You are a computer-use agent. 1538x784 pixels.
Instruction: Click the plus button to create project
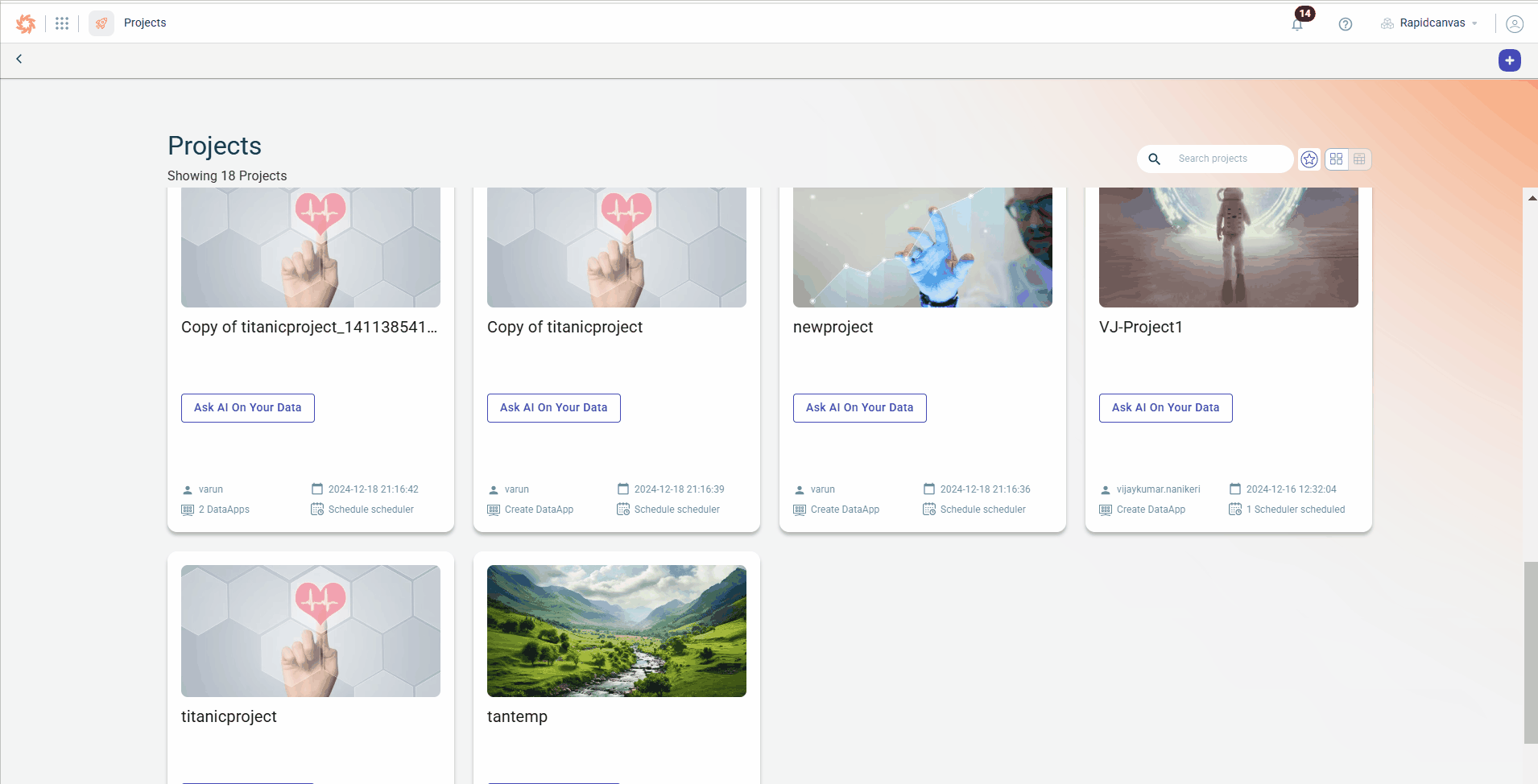[1509, 60]
